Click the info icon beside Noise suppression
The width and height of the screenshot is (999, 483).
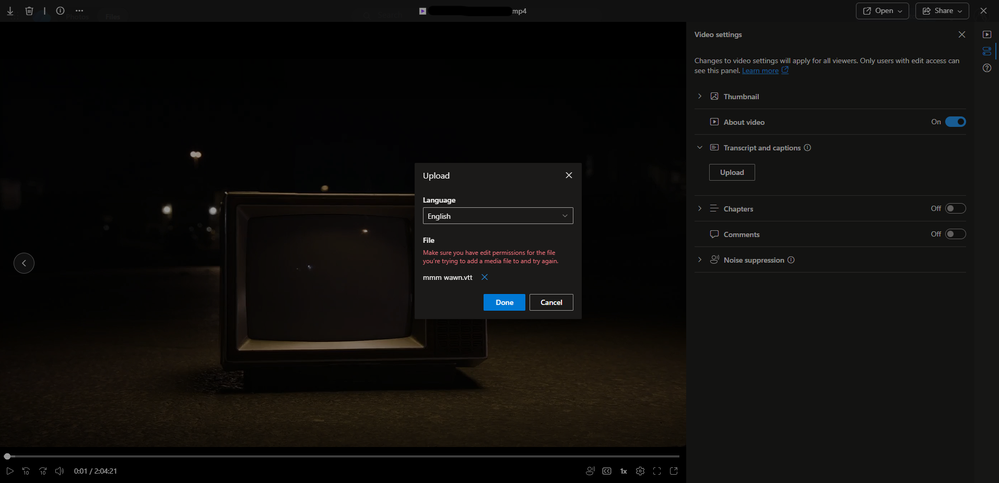791,260
